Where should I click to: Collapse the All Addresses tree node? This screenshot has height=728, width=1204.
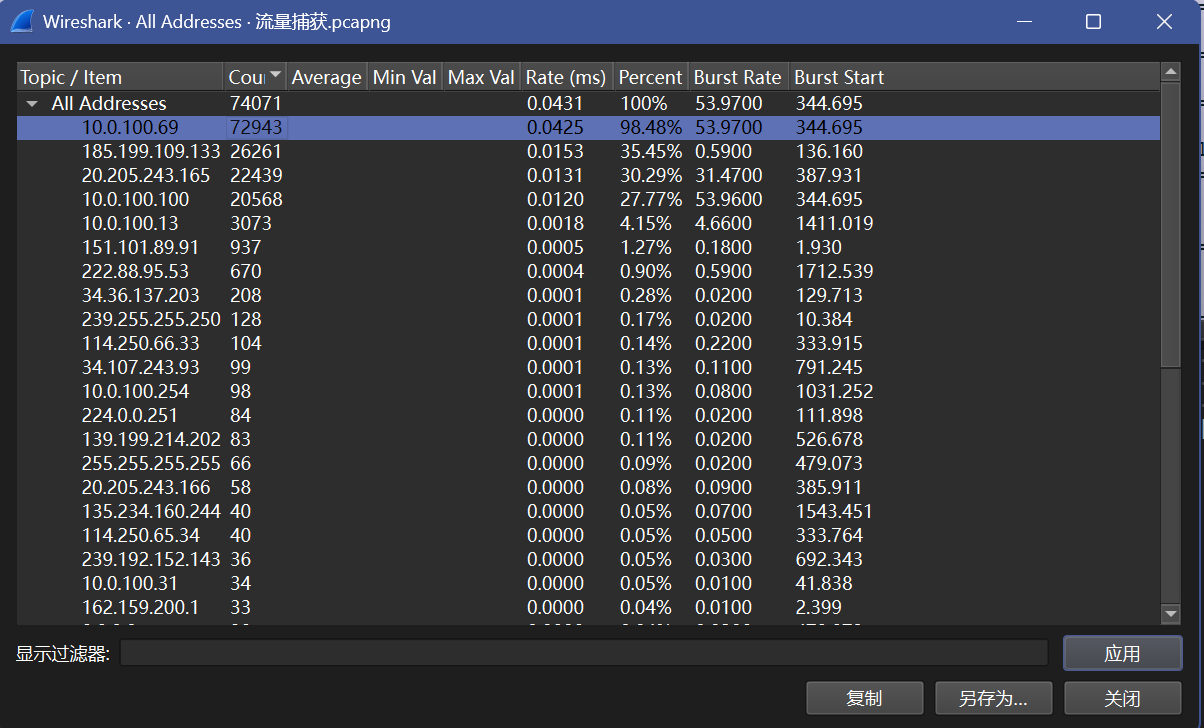(x=32, y=104)
